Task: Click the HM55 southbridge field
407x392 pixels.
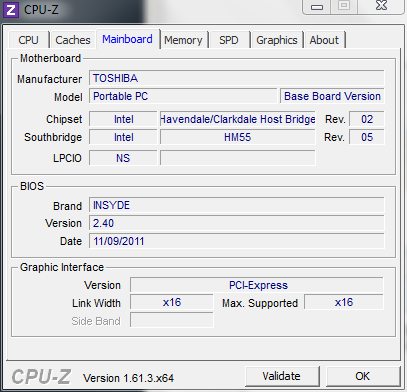Action: 238,137
